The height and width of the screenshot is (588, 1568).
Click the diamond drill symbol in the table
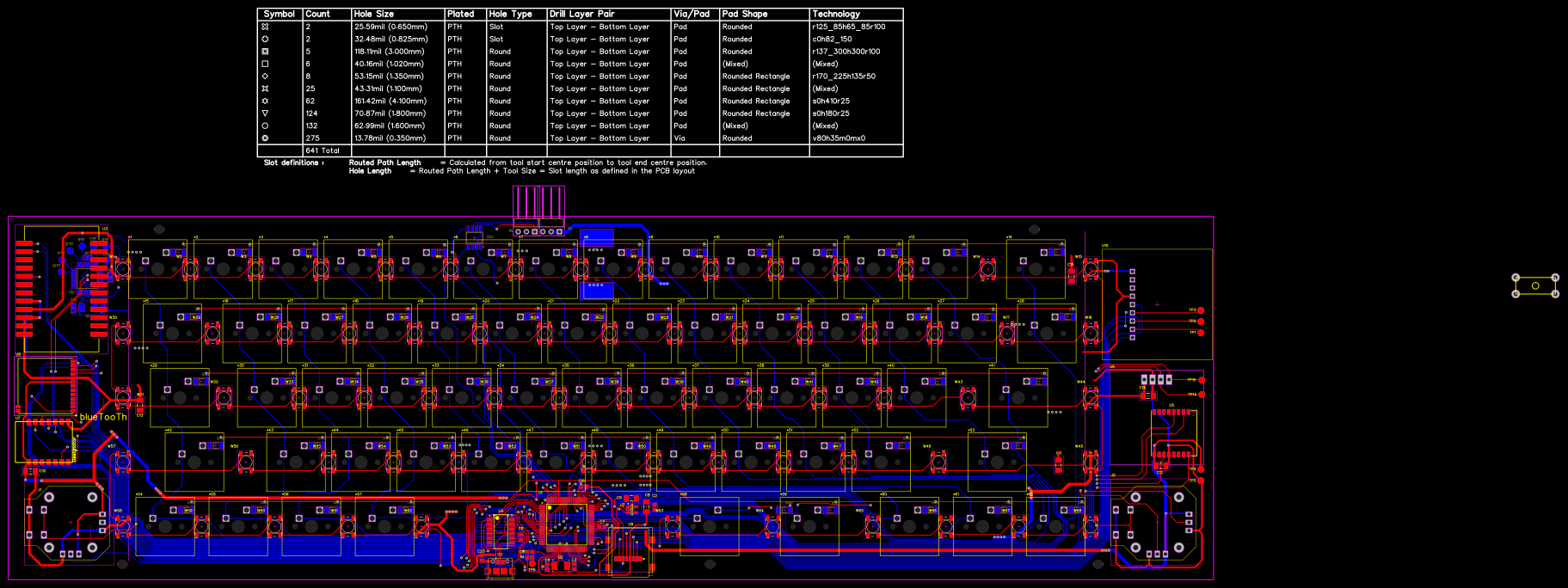point(265,77)
